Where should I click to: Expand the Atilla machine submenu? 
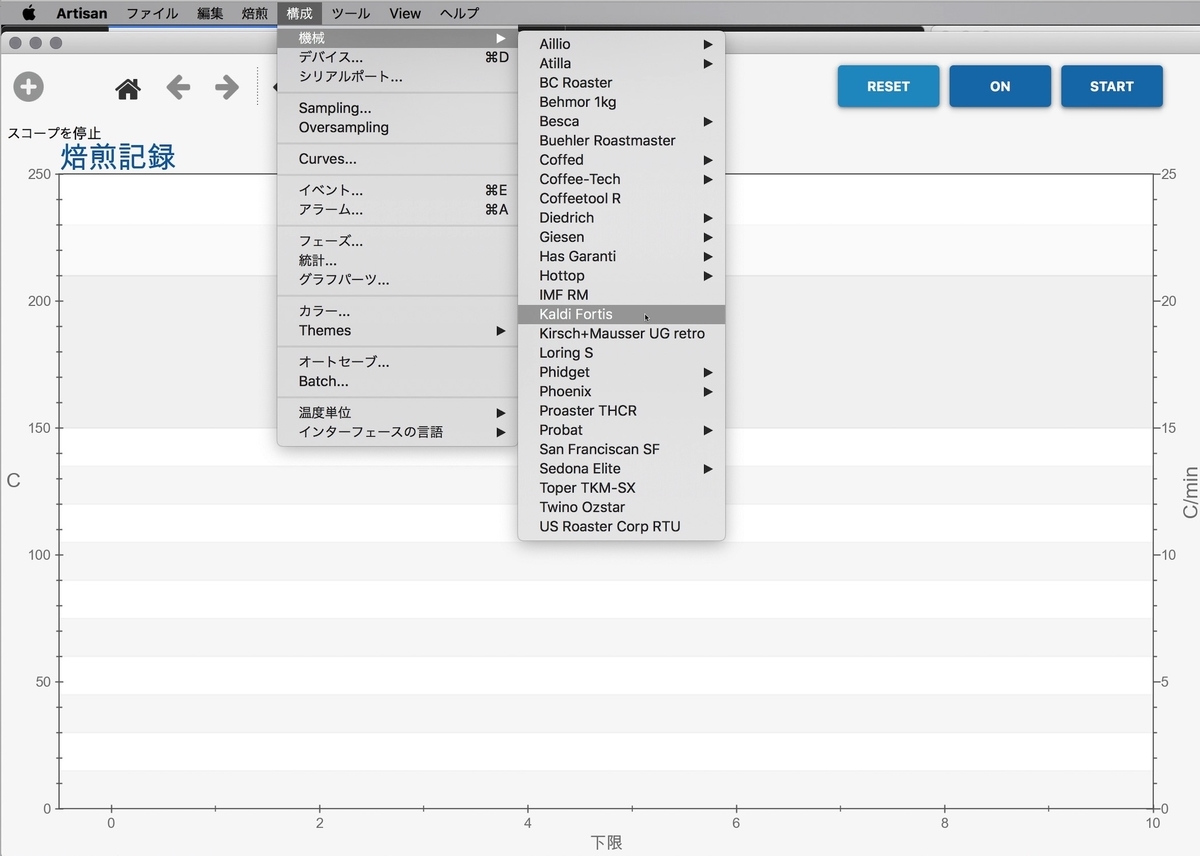tap(622, 63)
